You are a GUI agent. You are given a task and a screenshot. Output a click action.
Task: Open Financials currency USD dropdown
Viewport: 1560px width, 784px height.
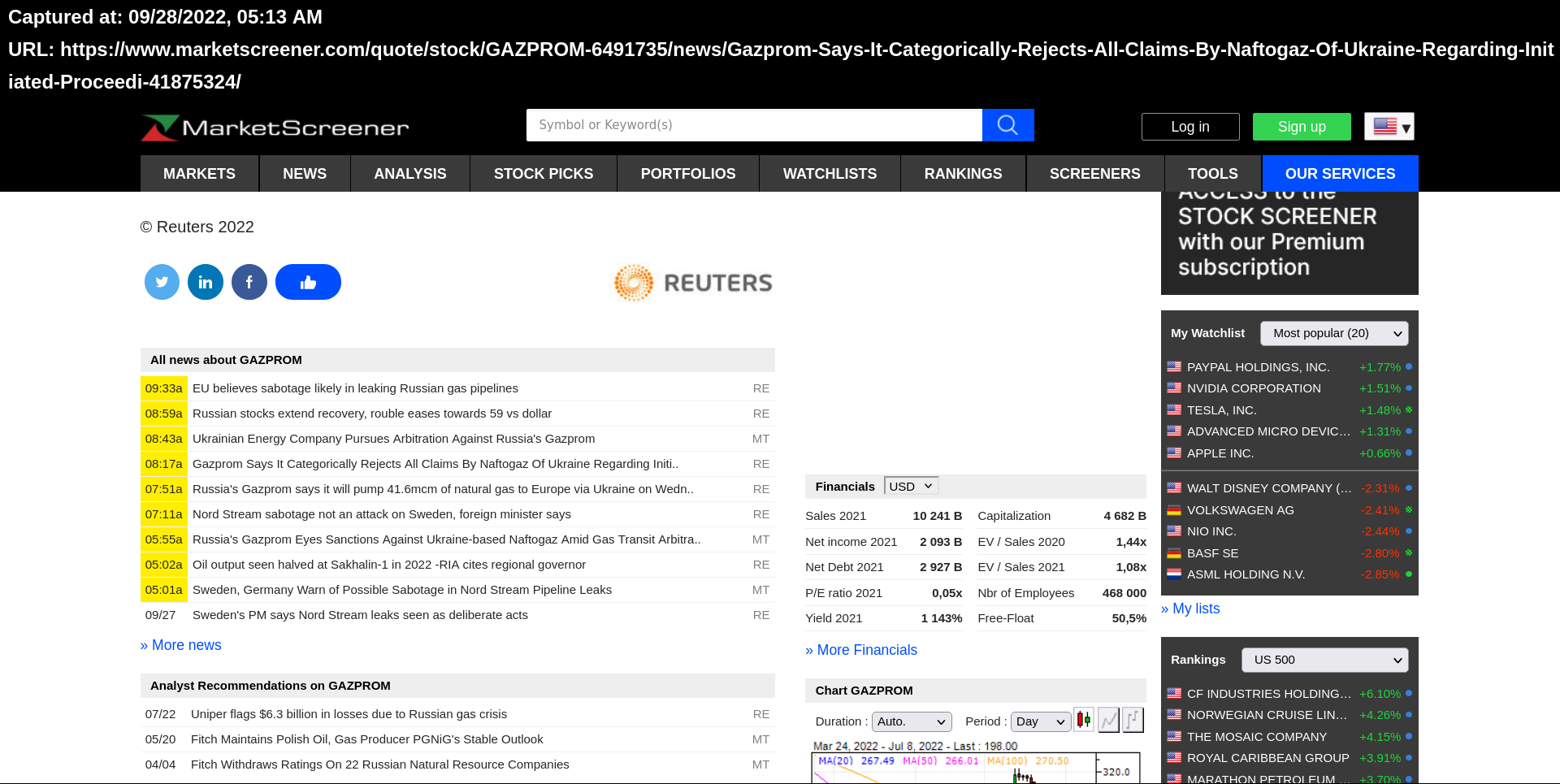tap(911, 486)
